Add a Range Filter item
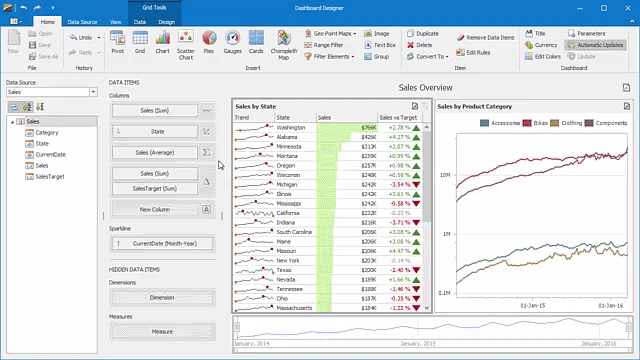 [324, 45]
